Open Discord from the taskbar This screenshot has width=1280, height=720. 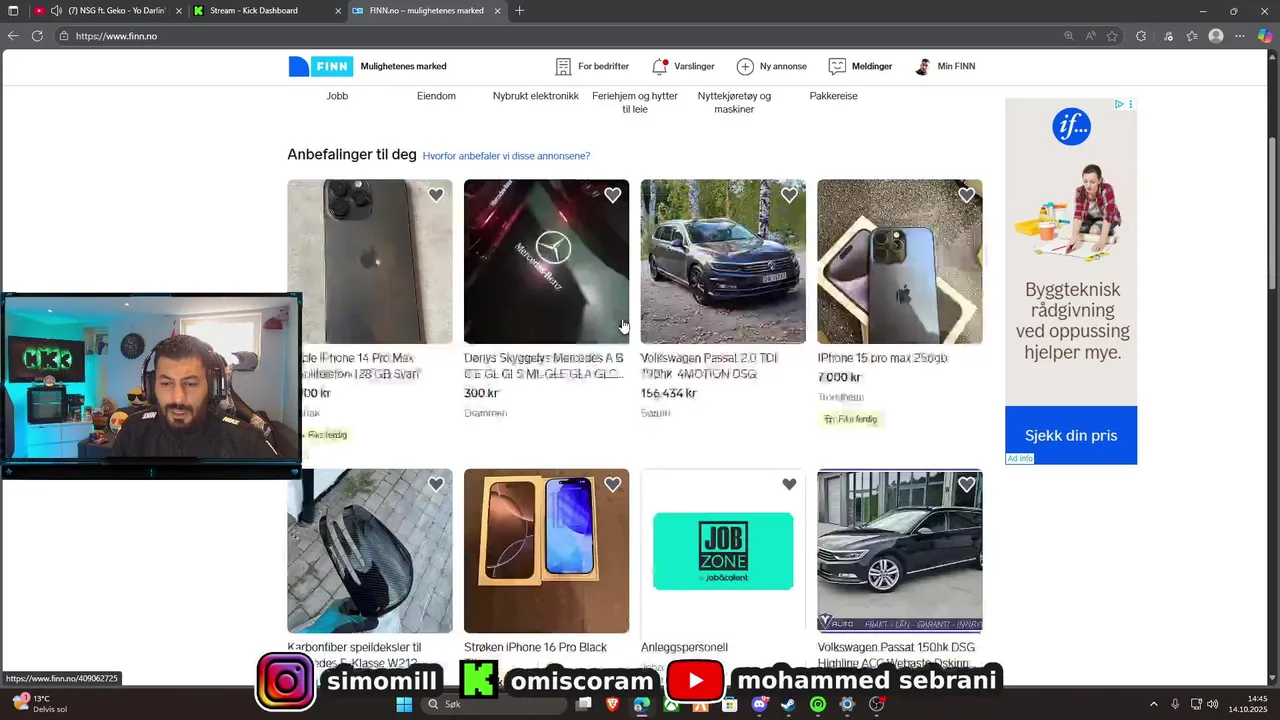coord(759,704)
